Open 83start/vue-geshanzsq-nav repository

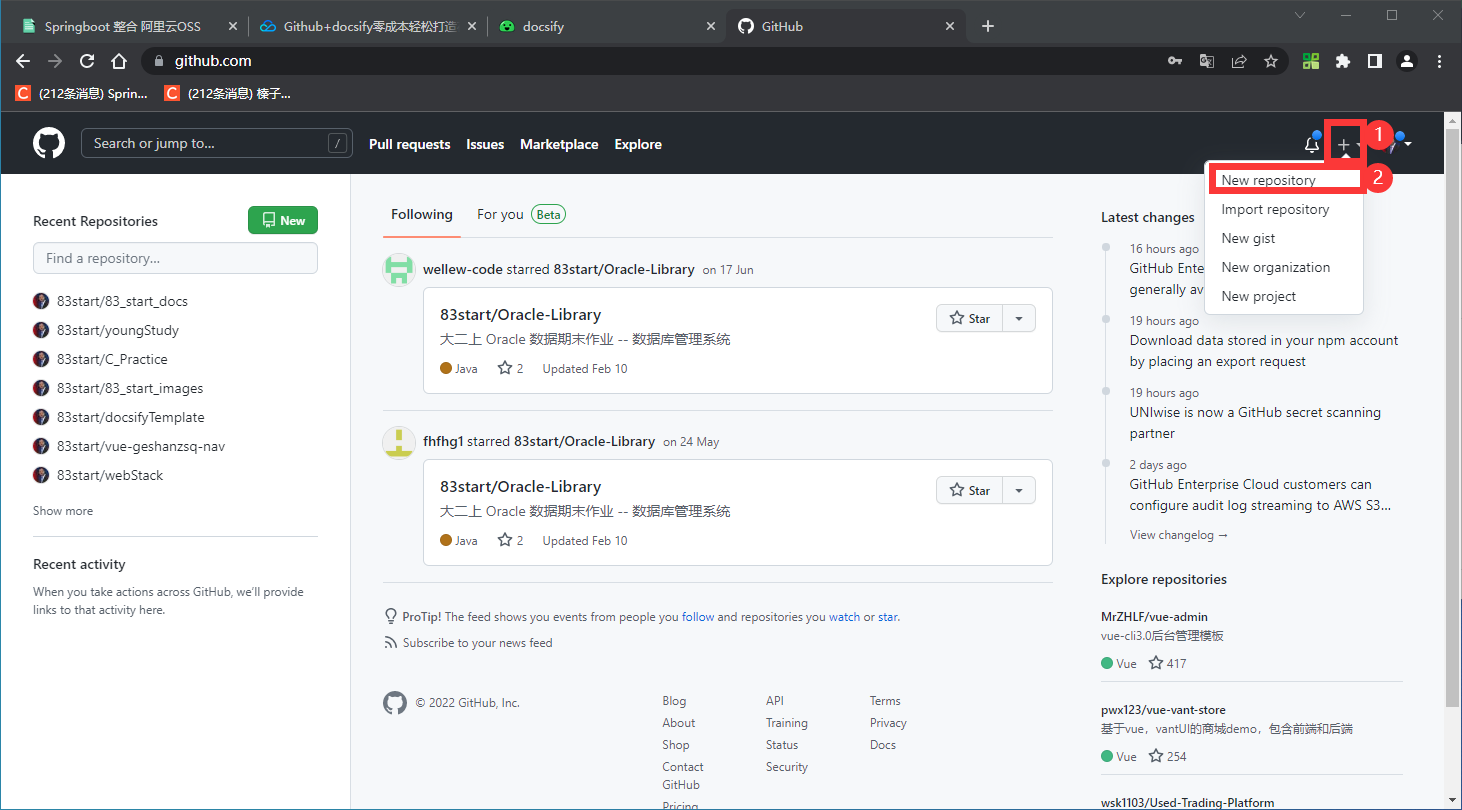(x=141, y=446)
